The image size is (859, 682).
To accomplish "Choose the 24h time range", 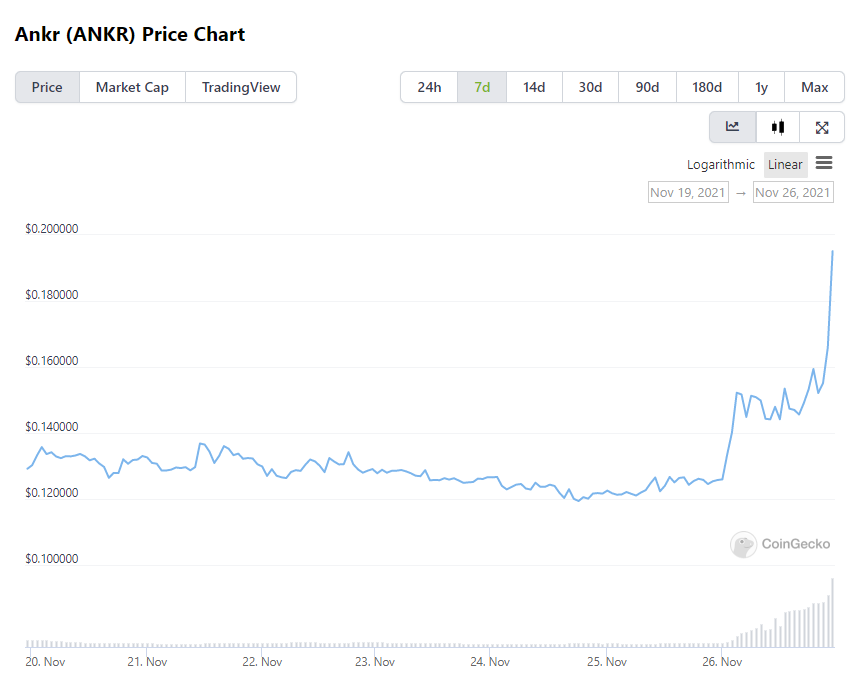I will [429, 87].
